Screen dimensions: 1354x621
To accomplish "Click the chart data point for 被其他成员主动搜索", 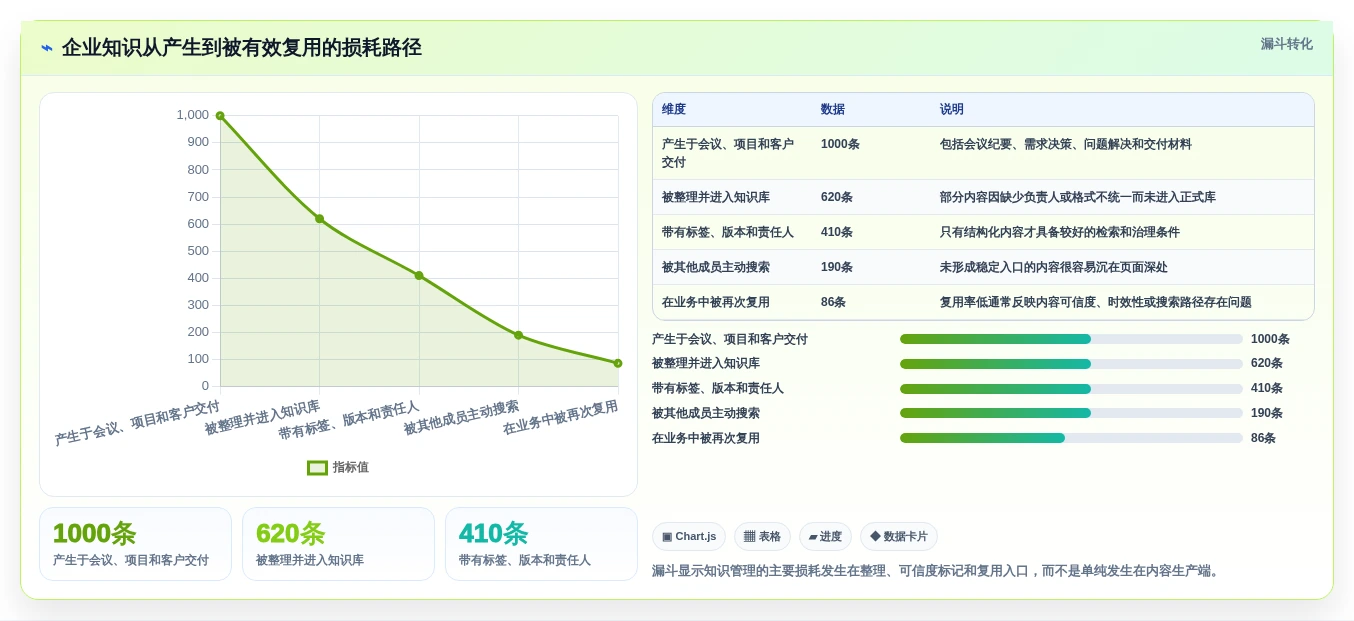I will coord(518,335).
